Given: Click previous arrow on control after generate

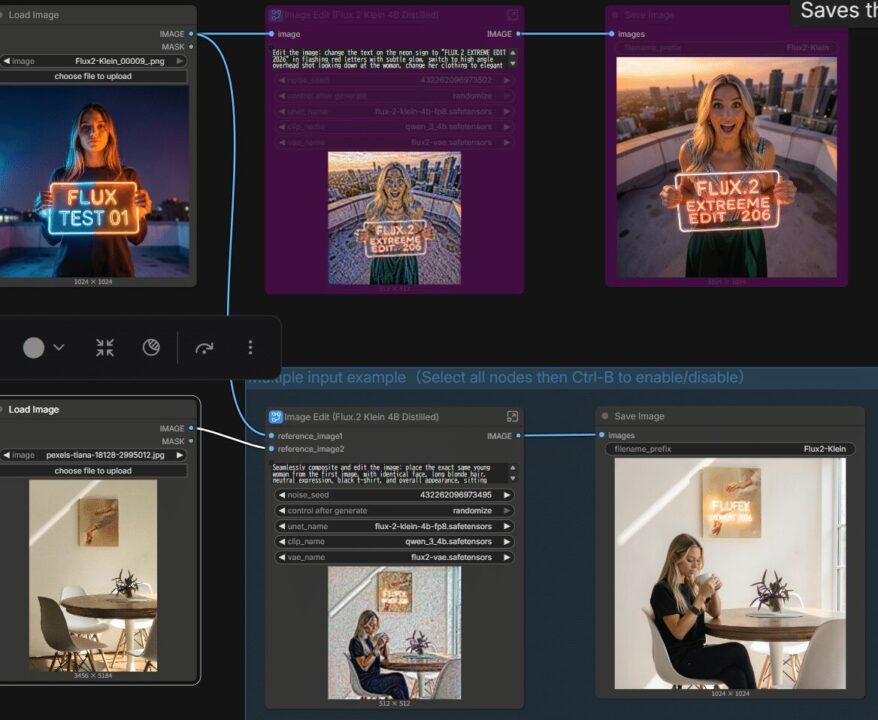Looking at the screenshot, I should [282, 511].
